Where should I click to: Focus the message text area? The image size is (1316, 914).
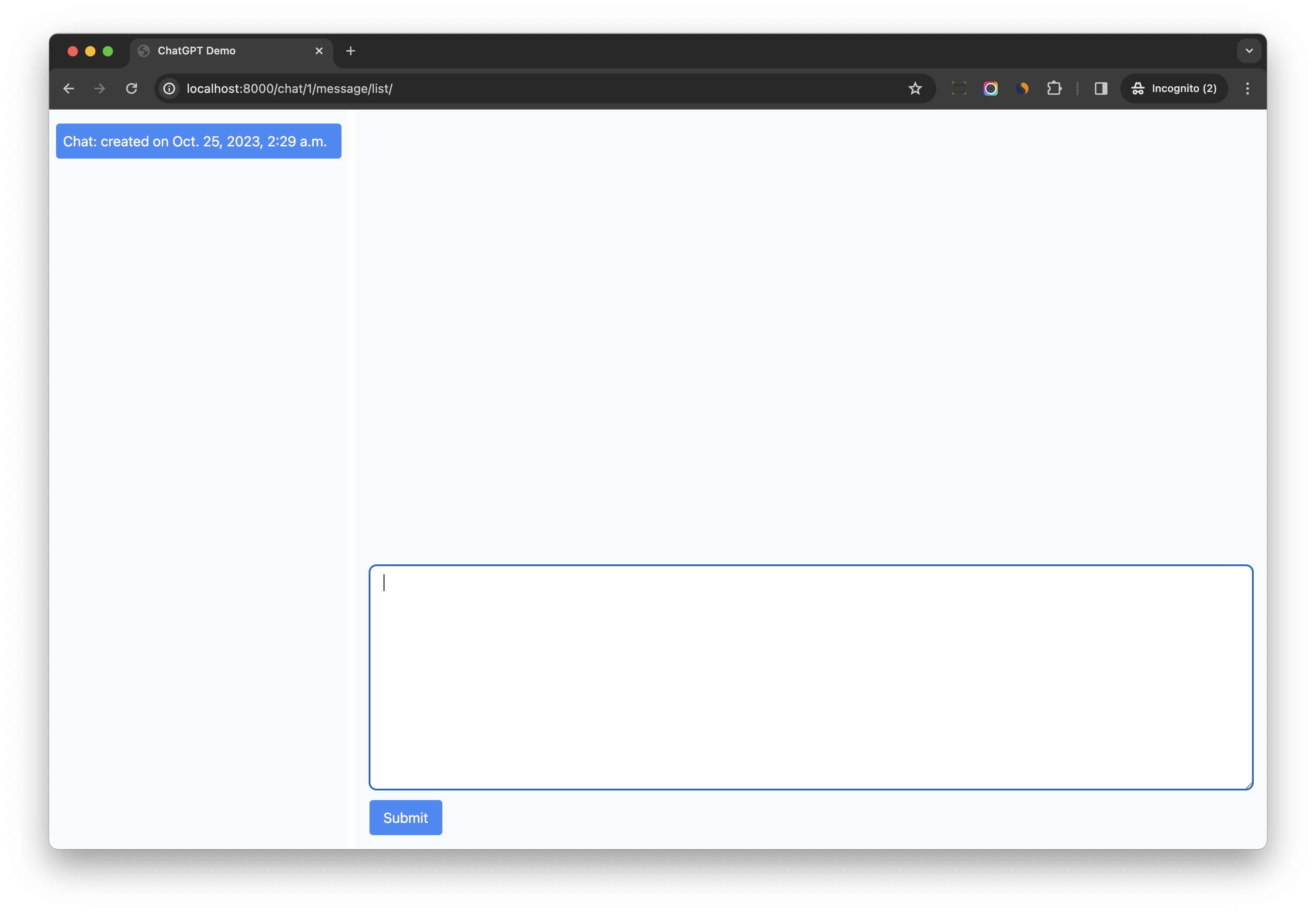tap(811, 677)
